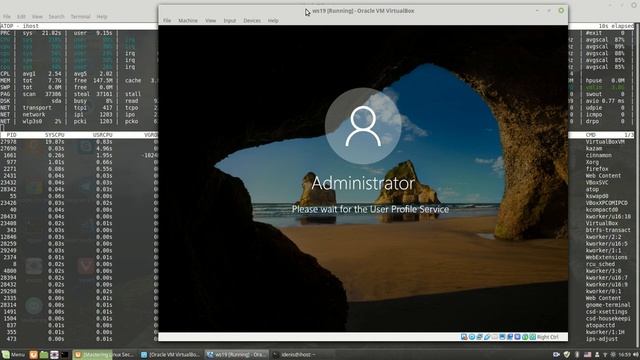The image size is (640, 360).
Task: Switch to the ws19 [Running] taskbar window
Action: click(237, 355)
